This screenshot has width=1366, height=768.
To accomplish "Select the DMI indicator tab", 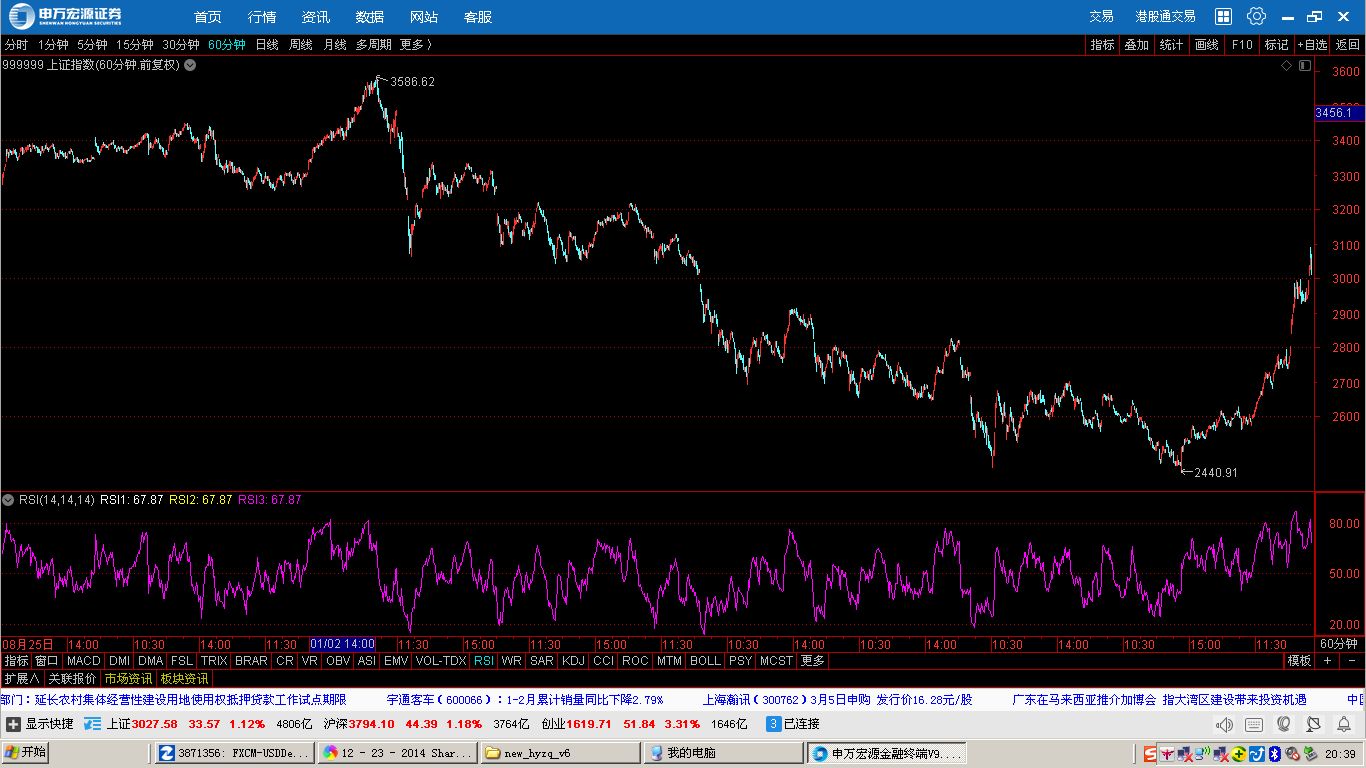I will 120,661.
